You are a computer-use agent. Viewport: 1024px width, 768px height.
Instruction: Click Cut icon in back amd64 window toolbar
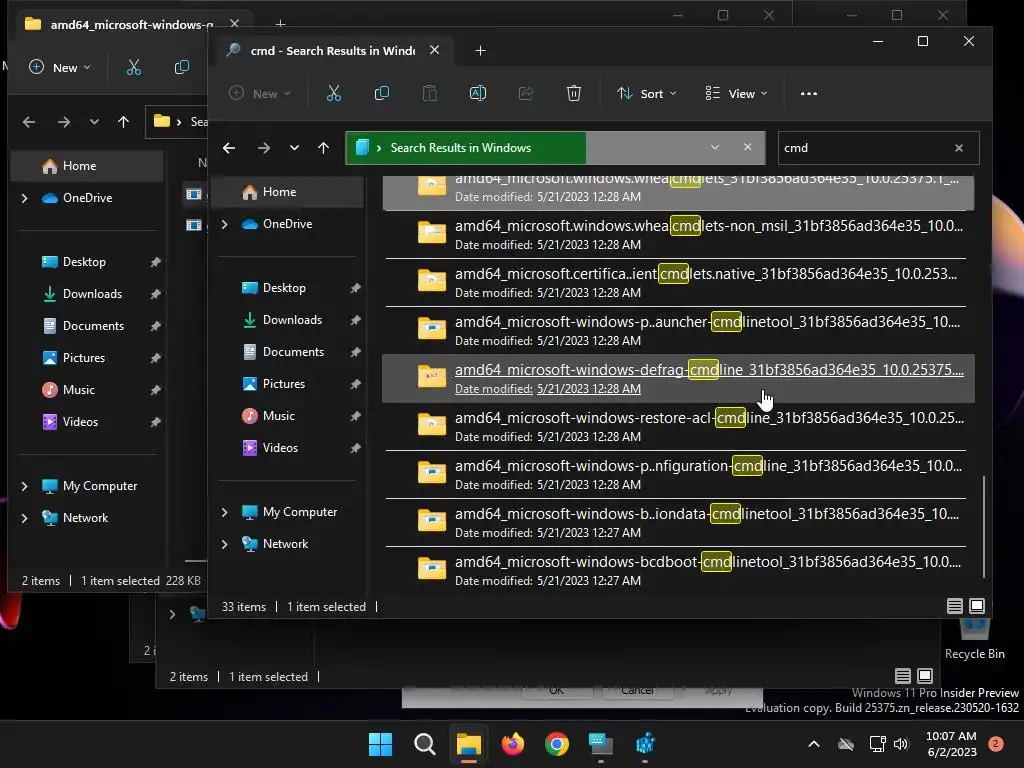(x=134, y=67)
